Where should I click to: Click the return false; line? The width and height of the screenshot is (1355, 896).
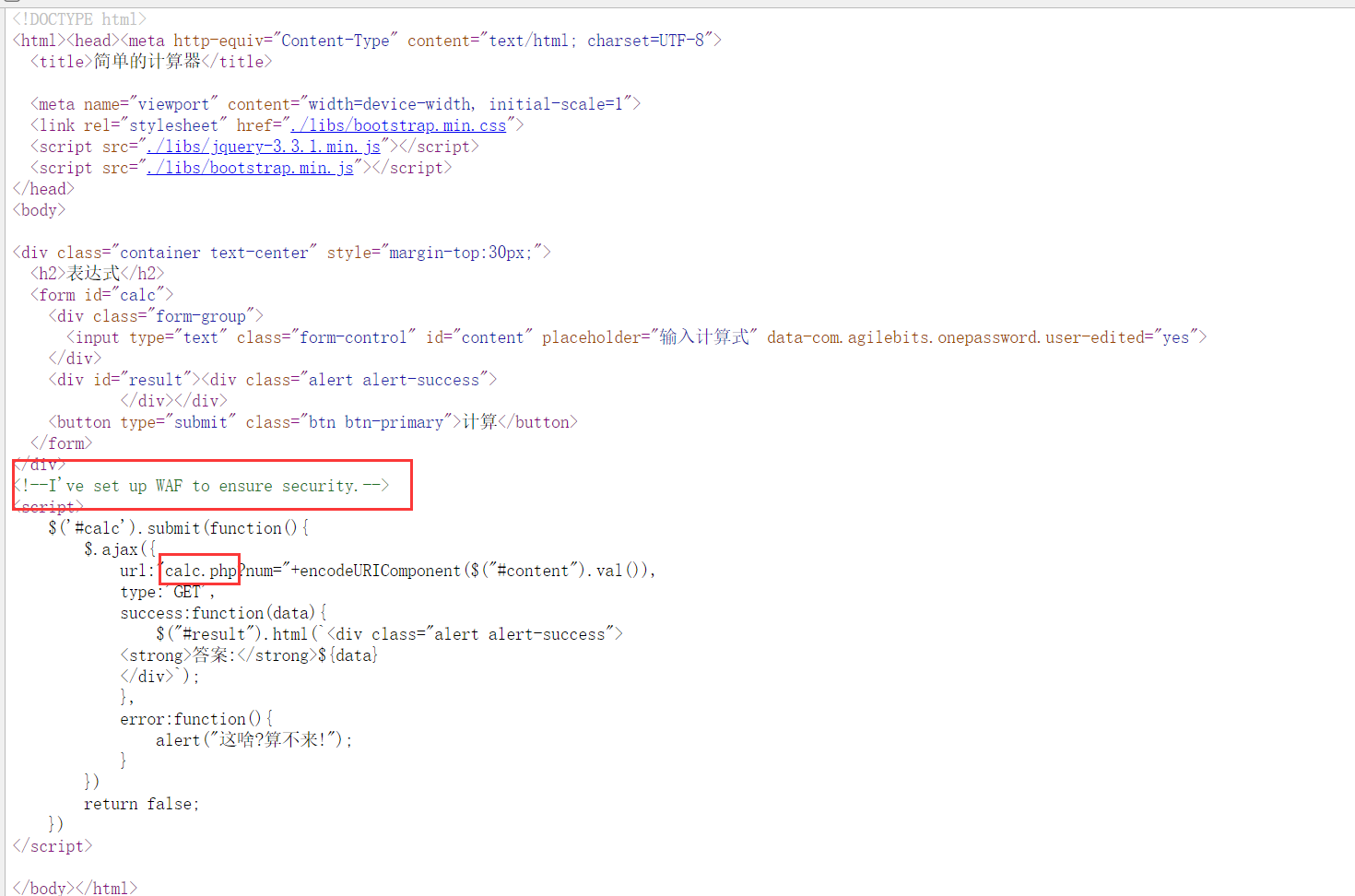point(141,804)
